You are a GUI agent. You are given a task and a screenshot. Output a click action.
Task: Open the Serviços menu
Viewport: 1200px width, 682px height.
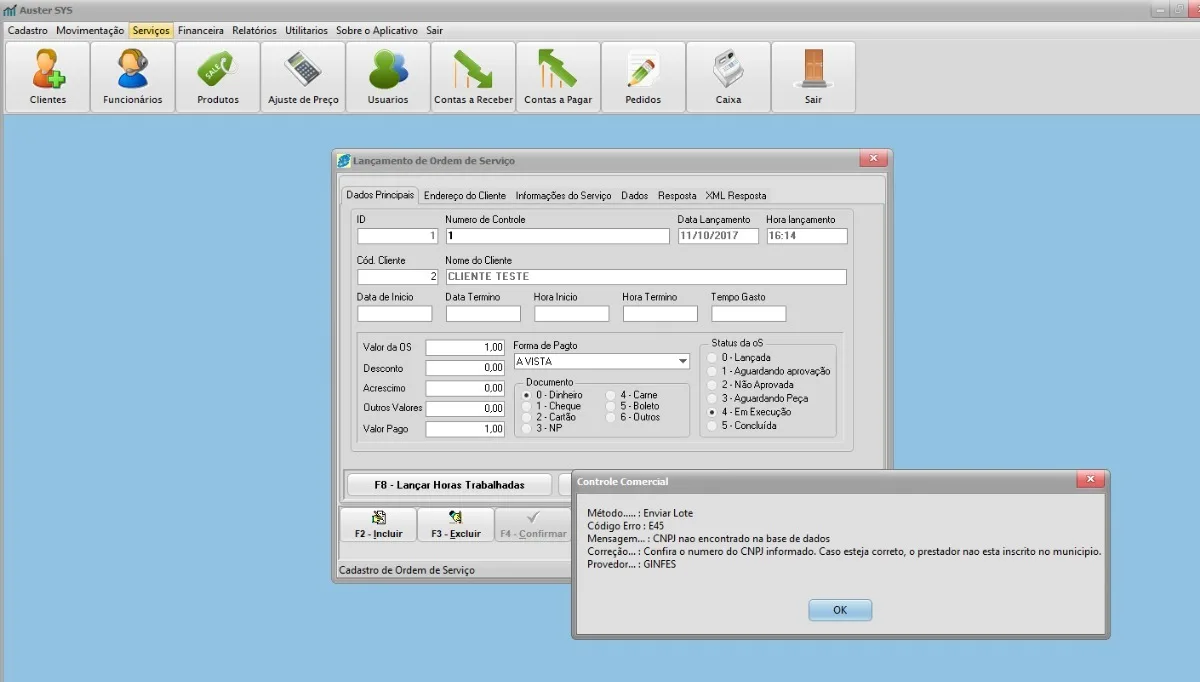151,31
